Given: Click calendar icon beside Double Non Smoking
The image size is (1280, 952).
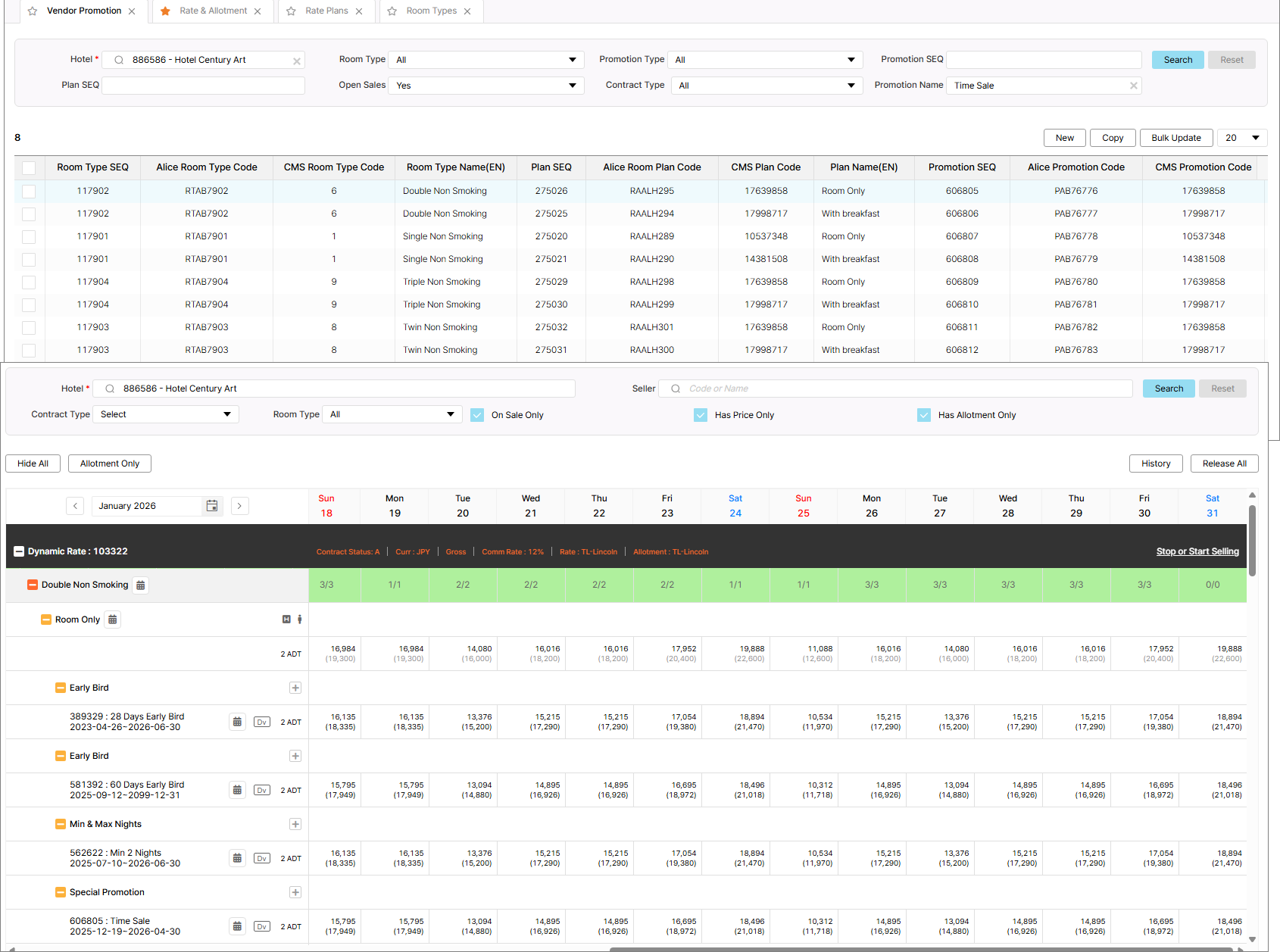Looking at the screenshot, I should [x=141, y=585].
